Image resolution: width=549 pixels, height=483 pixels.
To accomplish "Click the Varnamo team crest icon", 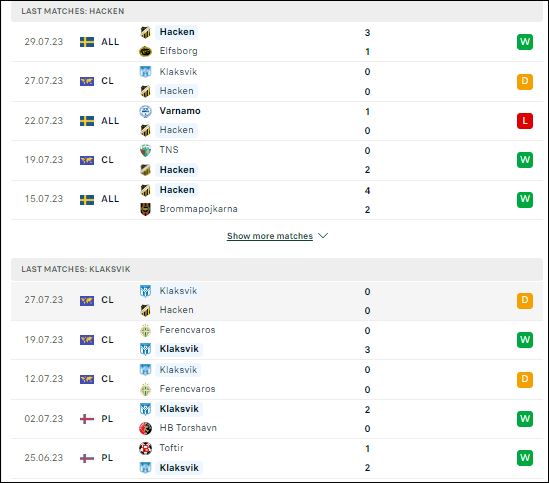I will pyautogui.click(x=145, y=111).
